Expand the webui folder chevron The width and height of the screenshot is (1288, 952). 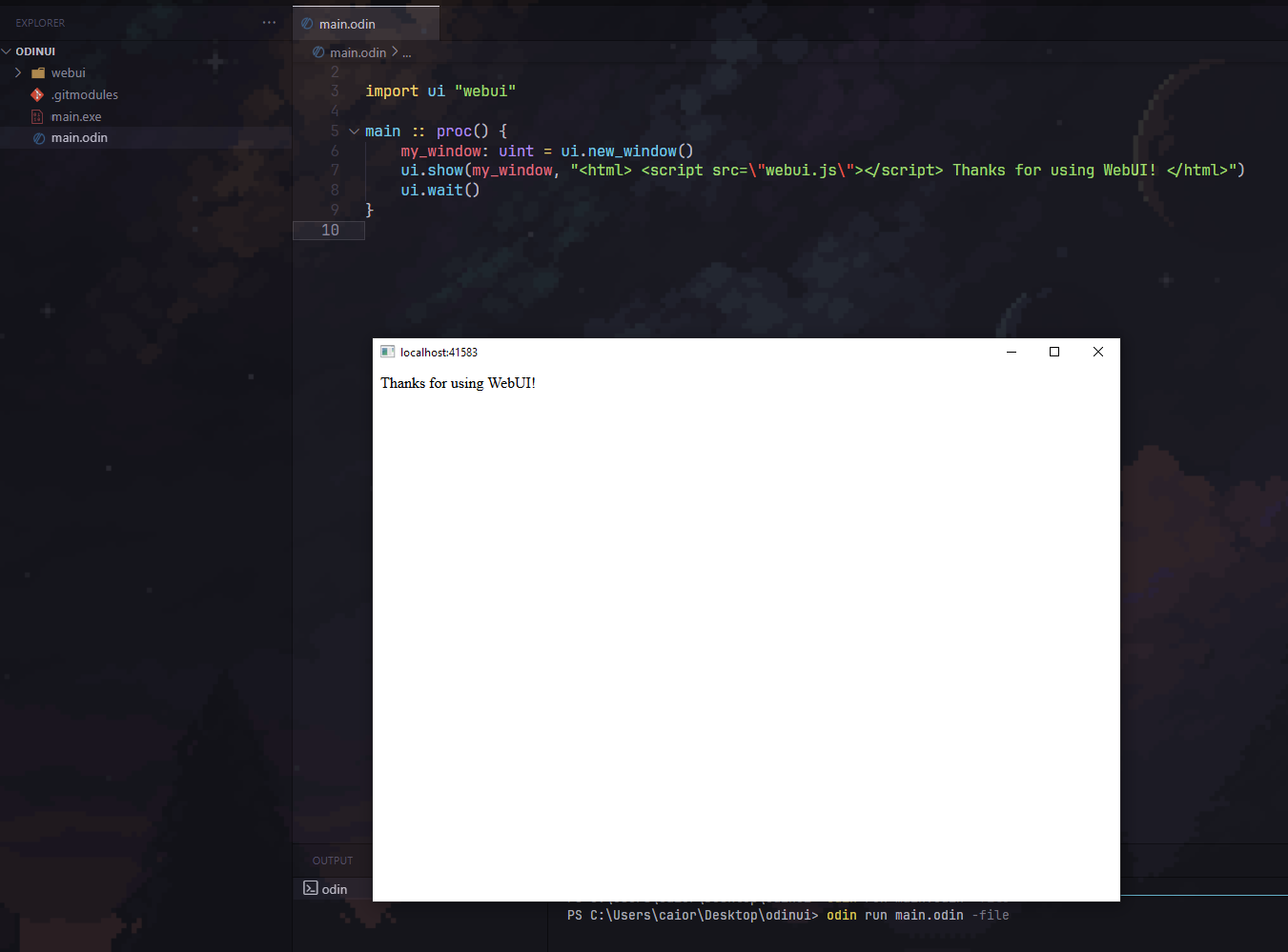[18, 73]
